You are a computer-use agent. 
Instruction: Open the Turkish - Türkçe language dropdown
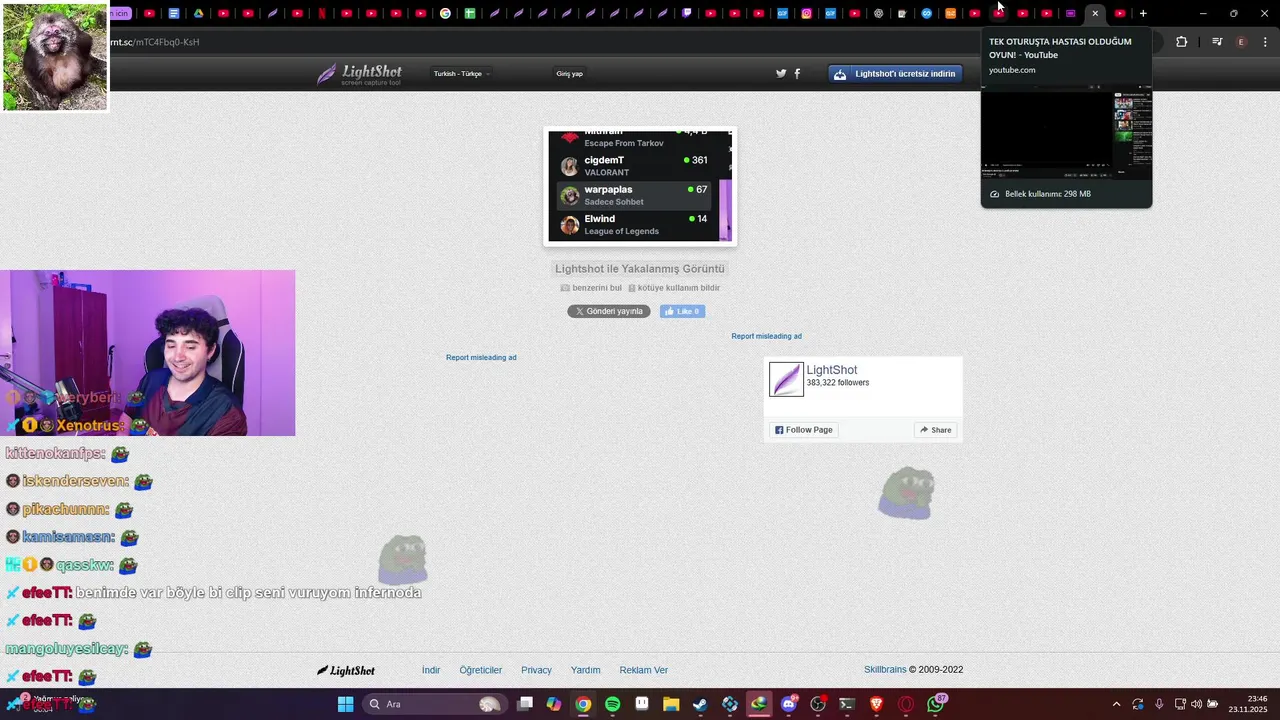(x=461, y=73)
